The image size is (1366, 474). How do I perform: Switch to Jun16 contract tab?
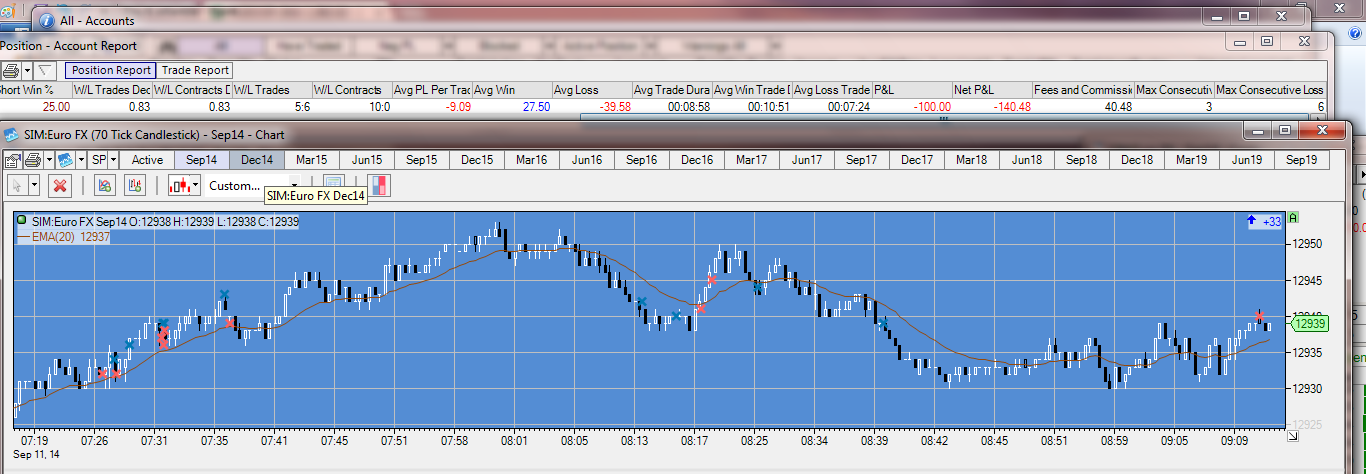point(586,160)
